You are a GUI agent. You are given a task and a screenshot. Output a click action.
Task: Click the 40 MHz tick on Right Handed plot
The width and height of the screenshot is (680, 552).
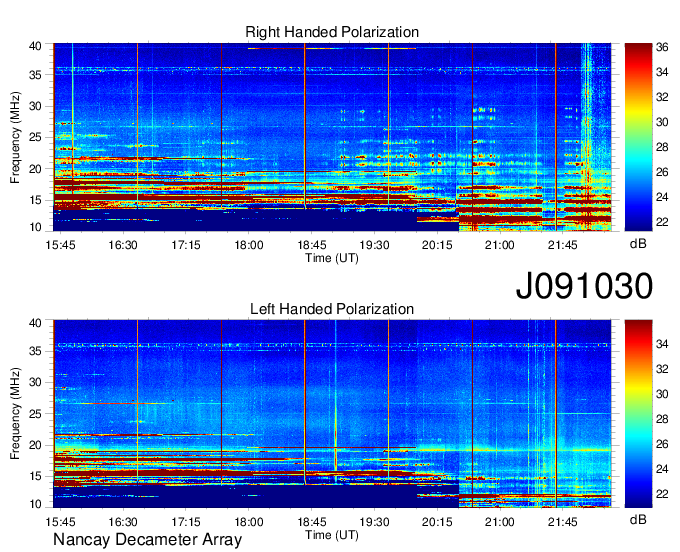point(36,46)
